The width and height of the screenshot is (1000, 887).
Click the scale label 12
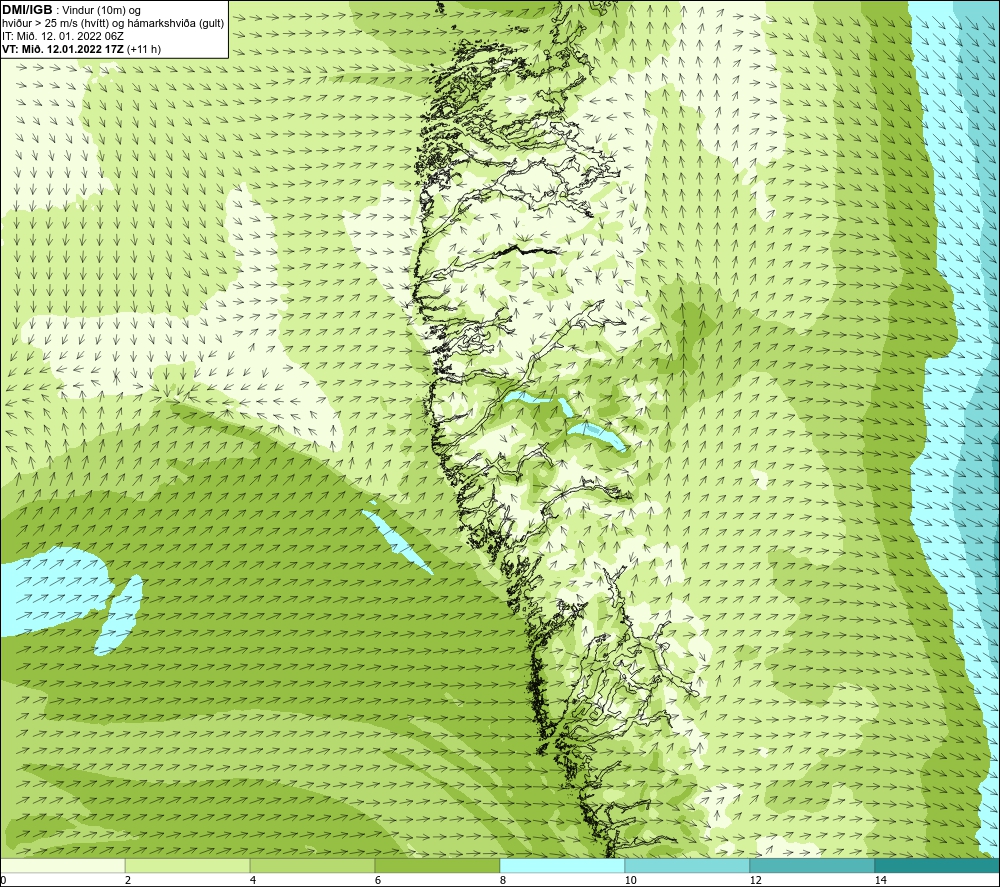point(755,880)
